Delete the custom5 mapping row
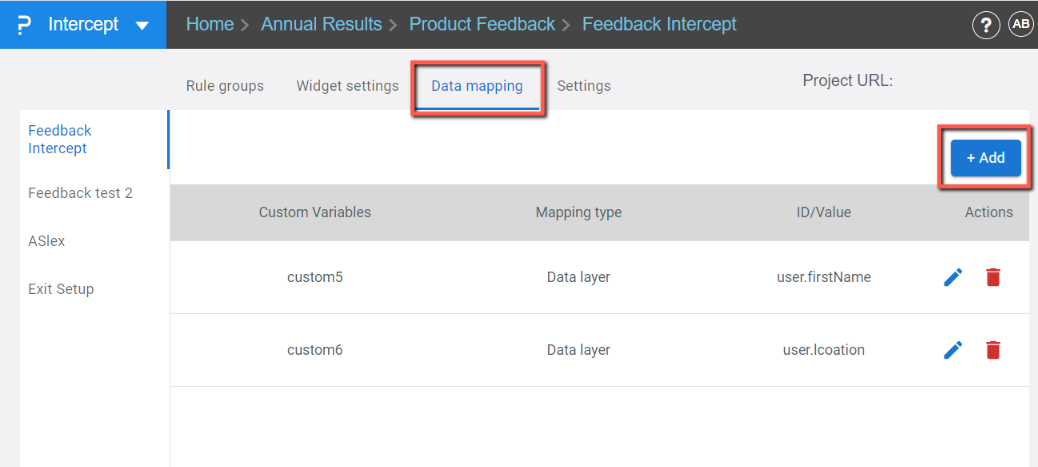The height and width of the screenshot is (467, 1038). (x=992, y=277)
